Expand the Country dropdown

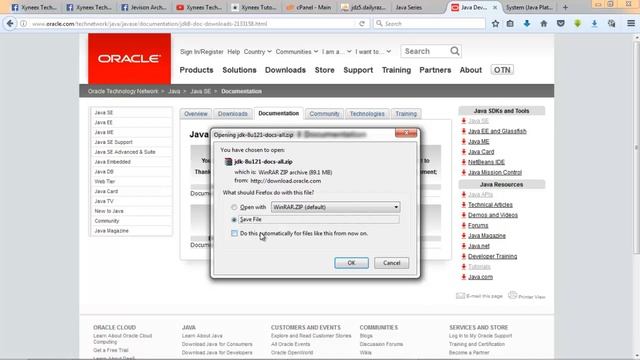pyautogui.click(x=258, y=52)
